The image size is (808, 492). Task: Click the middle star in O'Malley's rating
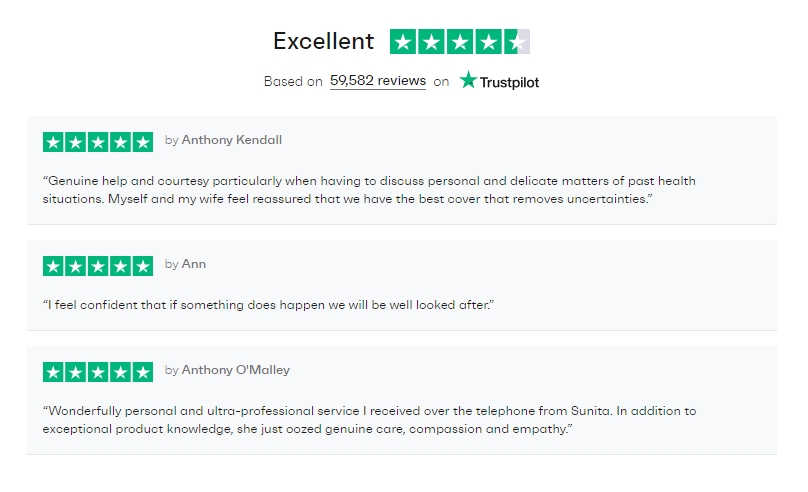click(x=98, y=372)
